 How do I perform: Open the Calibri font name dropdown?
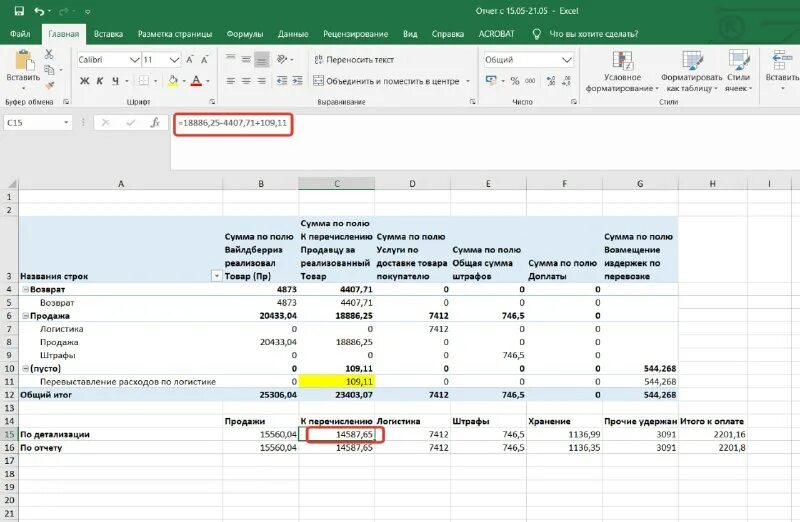(135, 60)
